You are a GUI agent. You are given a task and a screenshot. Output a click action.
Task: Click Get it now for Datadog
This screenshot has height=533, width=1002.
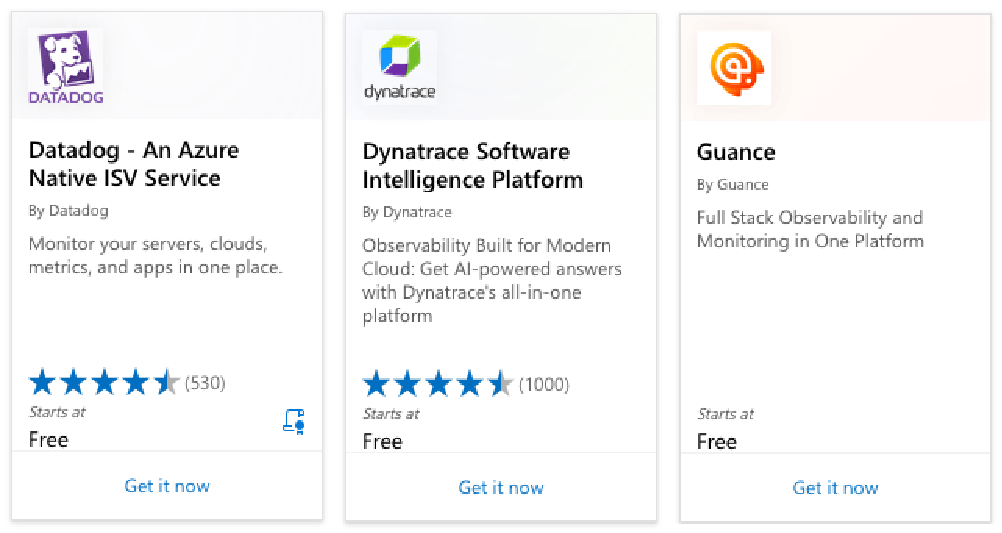pos(167,486)
